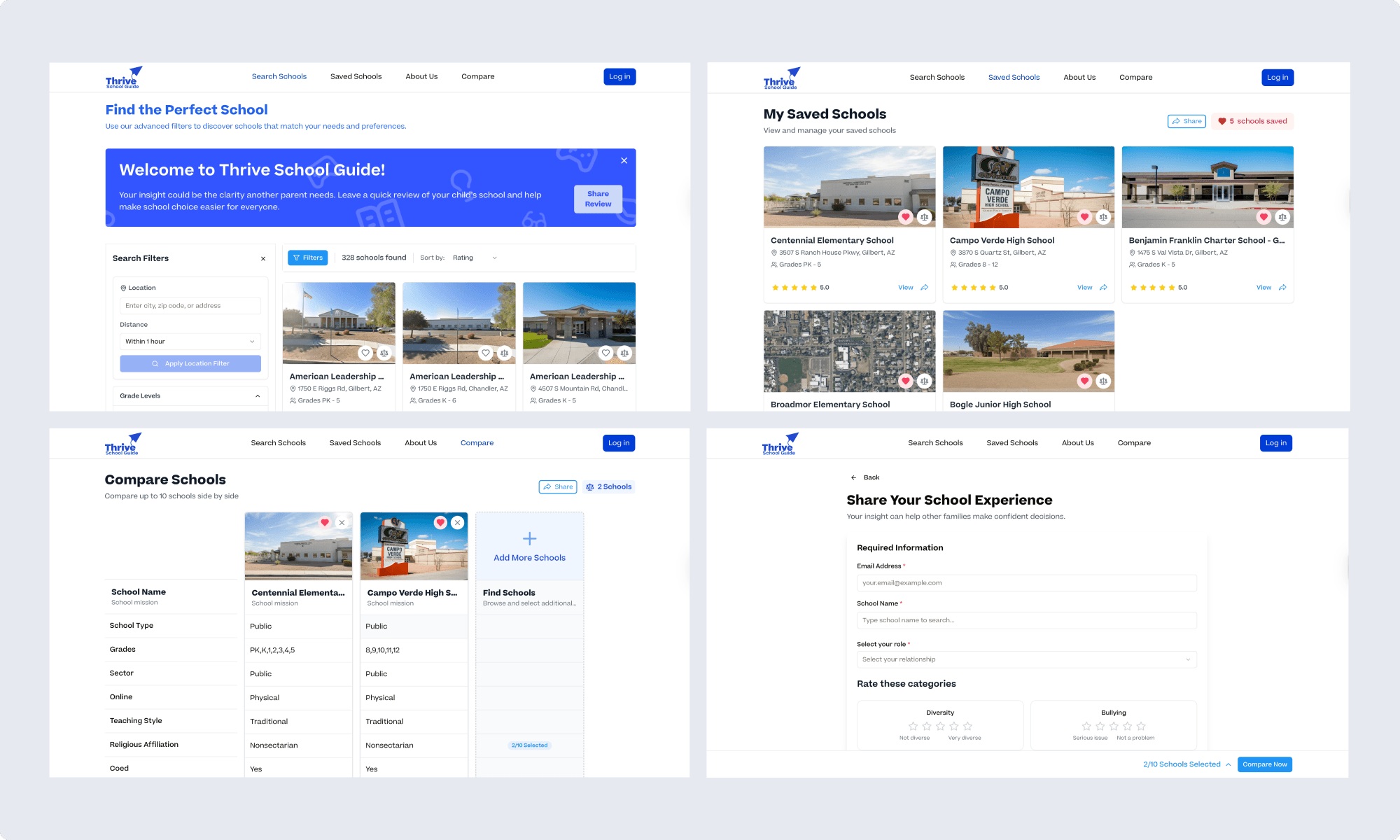Screen dimensions: 1400x840
Task: Click the Add More Schools plus icon
Action: click(529, 538)
